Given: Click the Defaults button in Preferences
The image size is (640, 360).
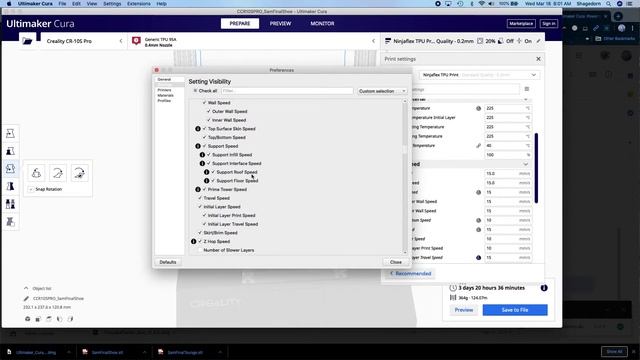Looking at the screenshot, I should (168, 262).
